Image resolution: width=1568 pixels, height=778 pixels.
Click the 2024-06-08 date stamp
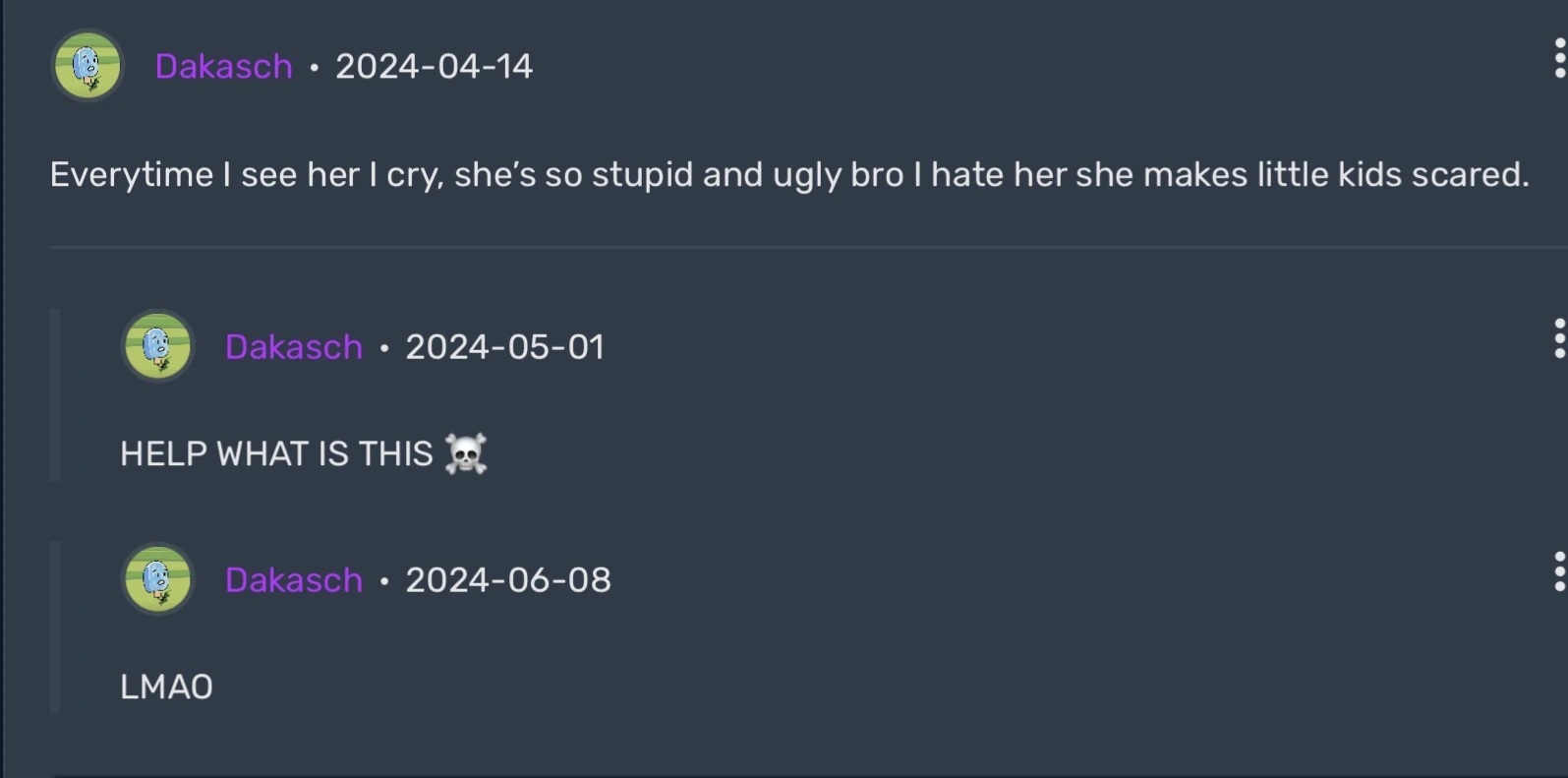(508, 580)
